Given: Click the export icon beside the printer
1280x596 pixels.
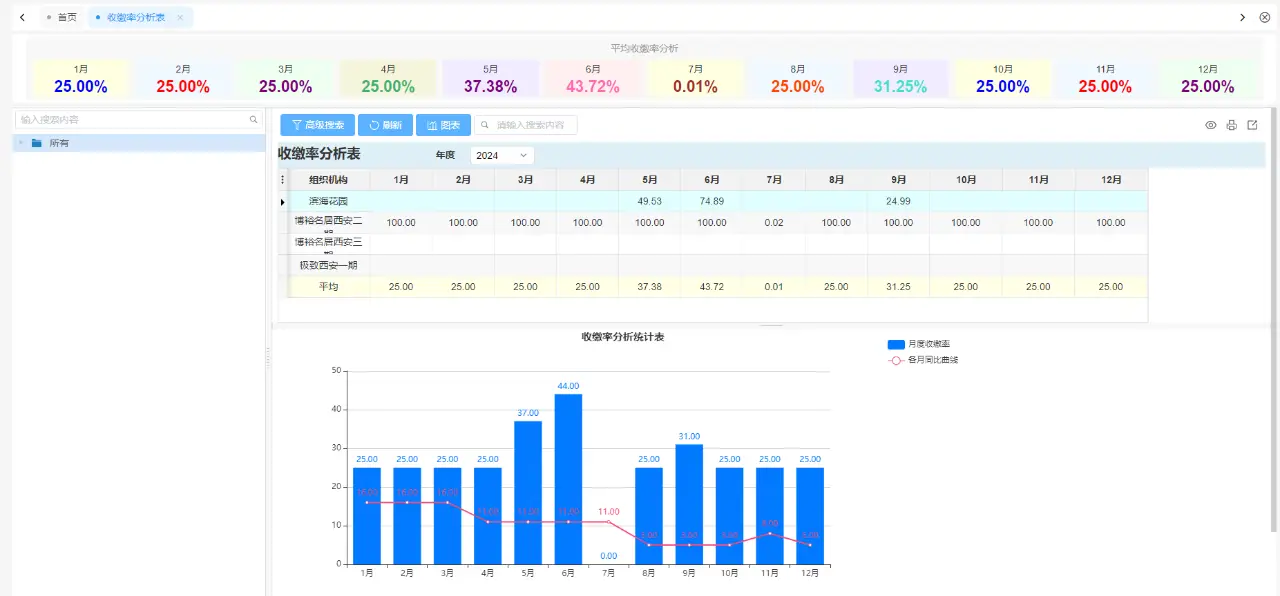Looking at the screenshot, I should pyautogui.click(x=1252, y=125).
